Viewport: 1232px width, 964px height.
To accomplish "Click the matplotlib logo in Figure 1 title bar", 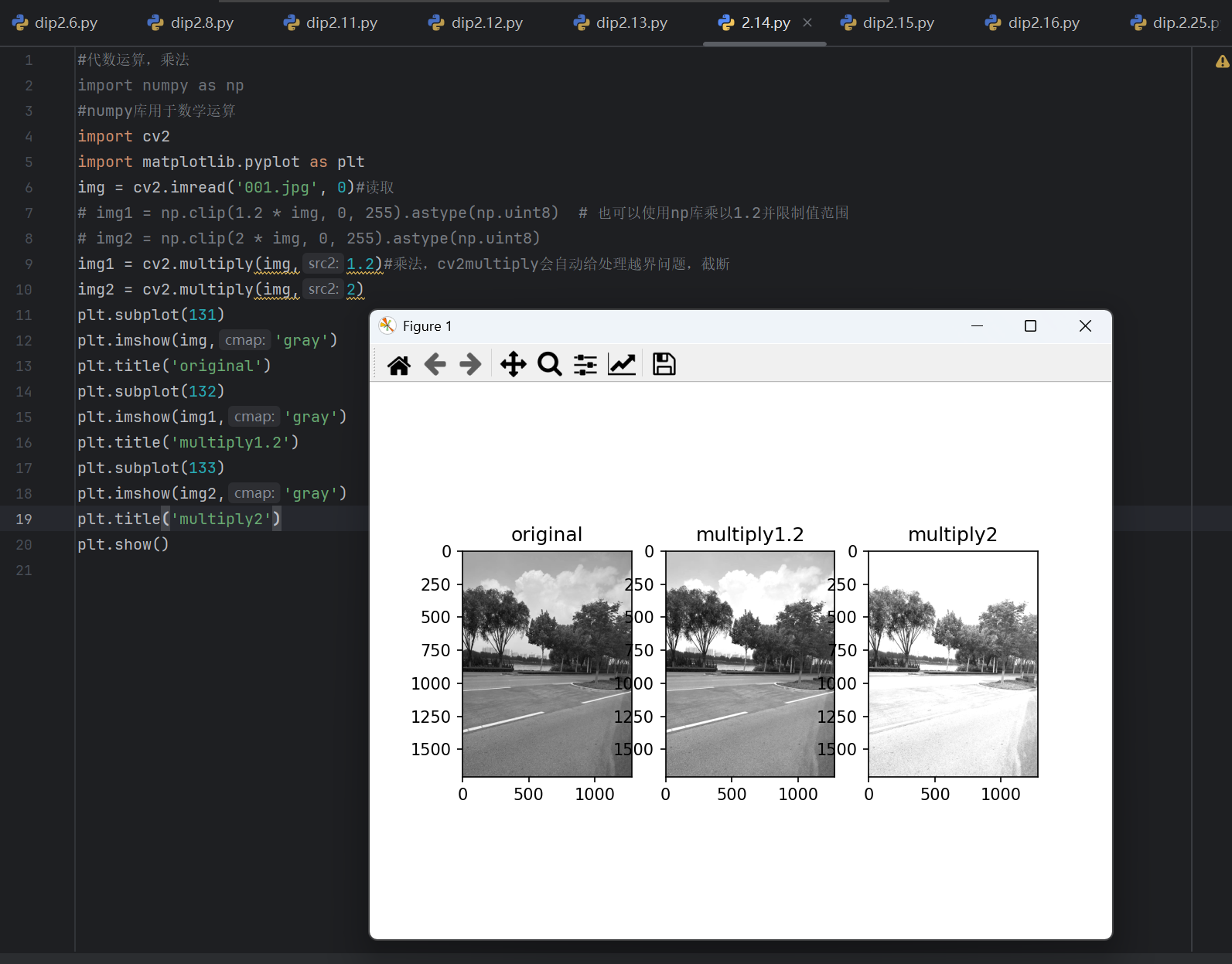I will click(387, 326).
